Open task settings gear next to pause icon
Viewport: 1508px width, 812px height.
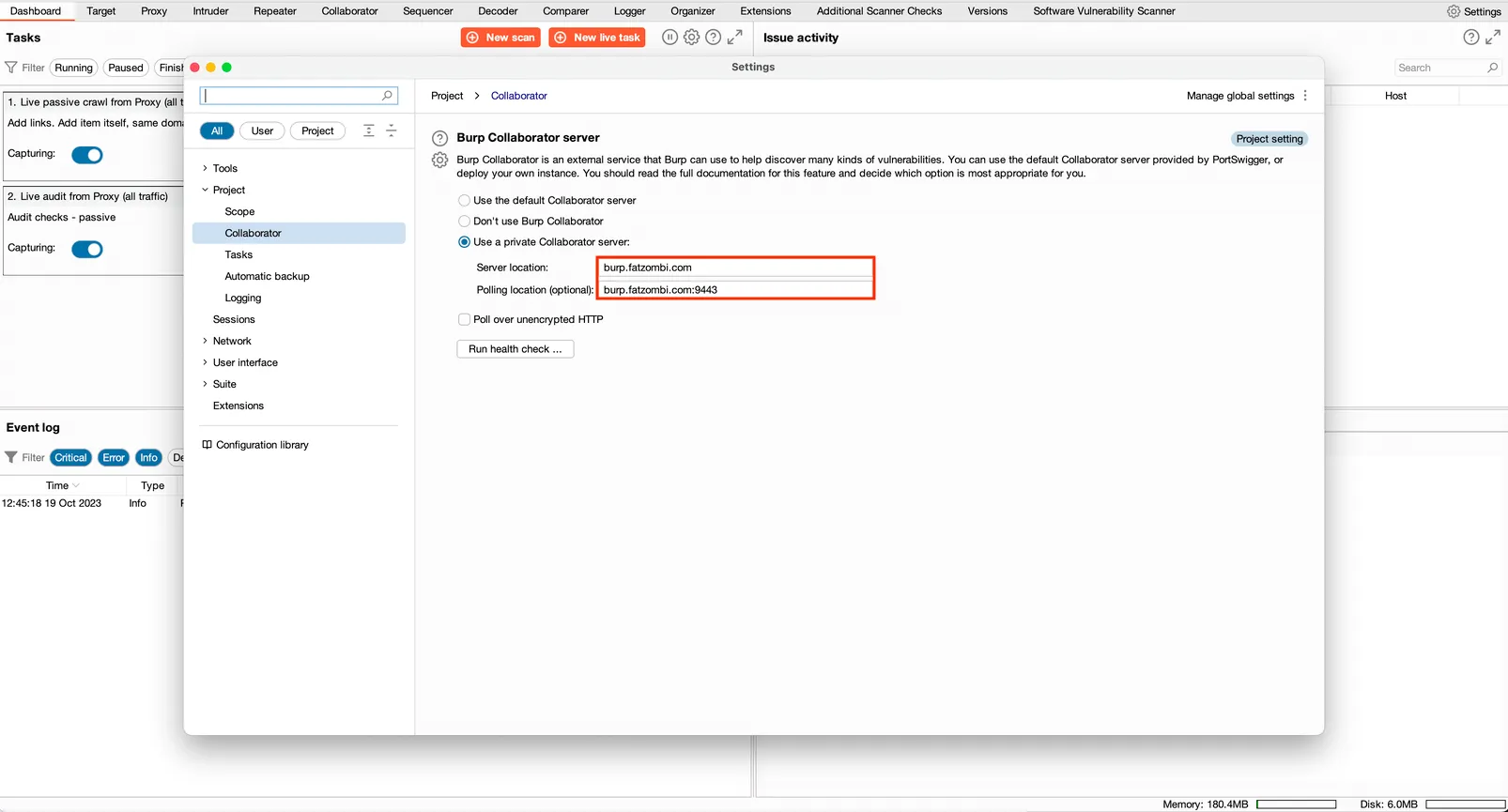pos(691,38)
